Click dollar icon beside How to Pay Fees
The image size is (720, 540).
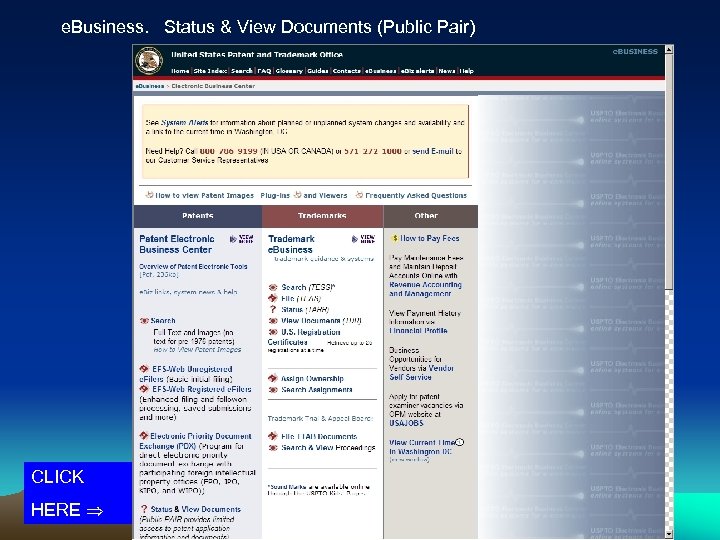[394, 238]
